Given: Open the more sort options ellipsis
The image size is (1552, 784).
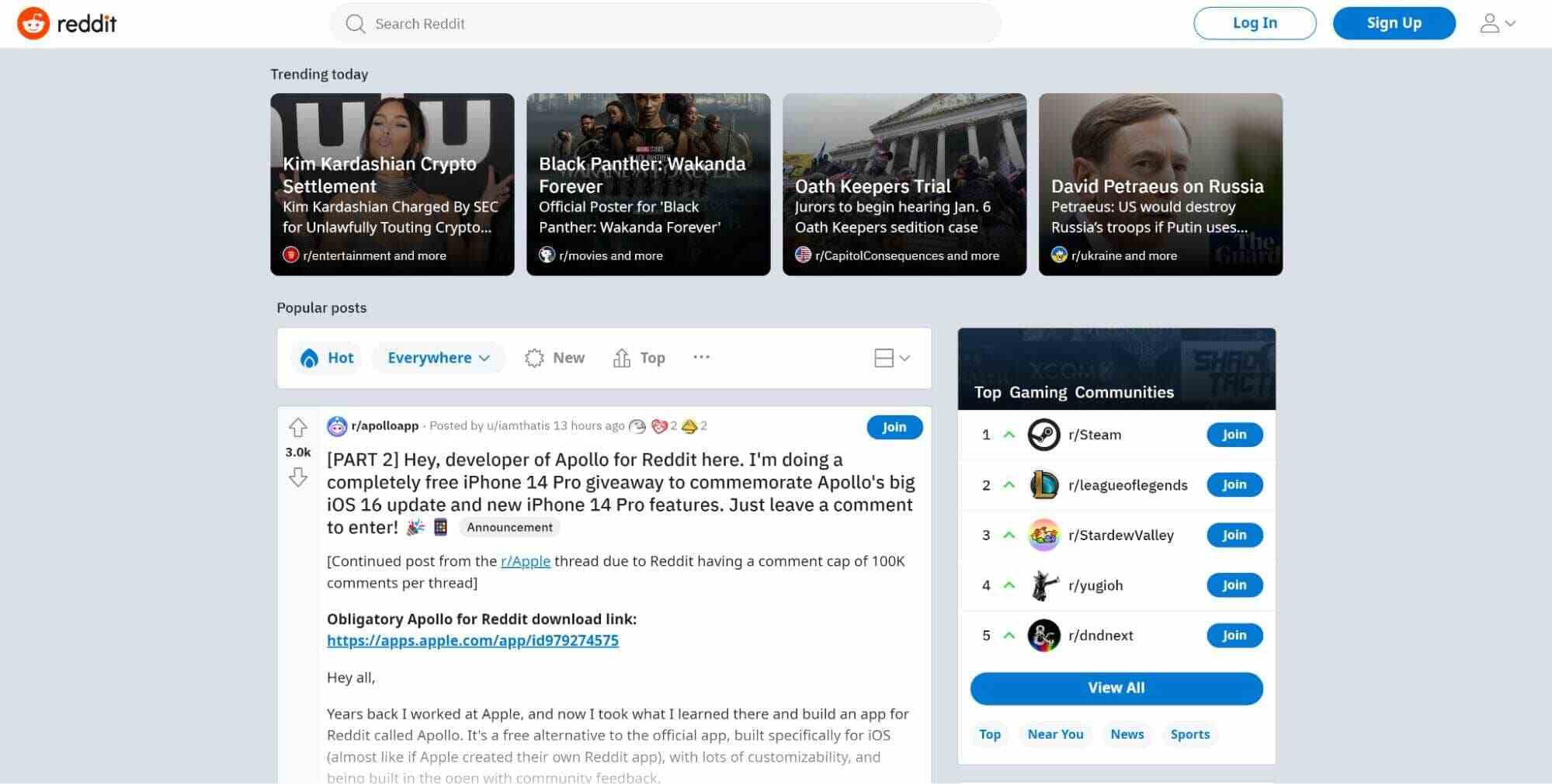Looking at the screenshot, I should click(701, 357).
